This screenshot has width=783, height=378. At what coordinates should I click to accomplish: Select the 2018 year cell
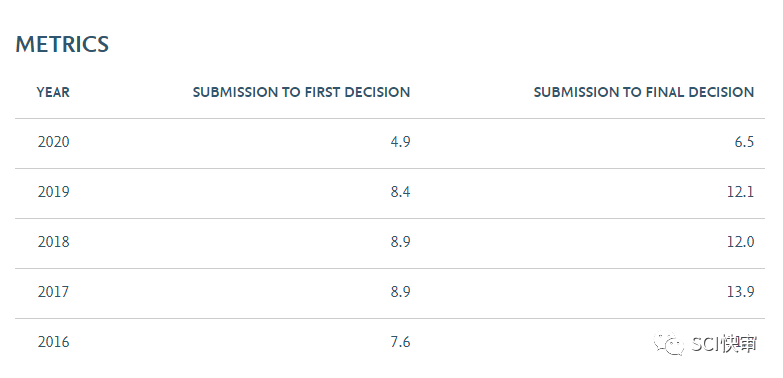tap(53, 242)
